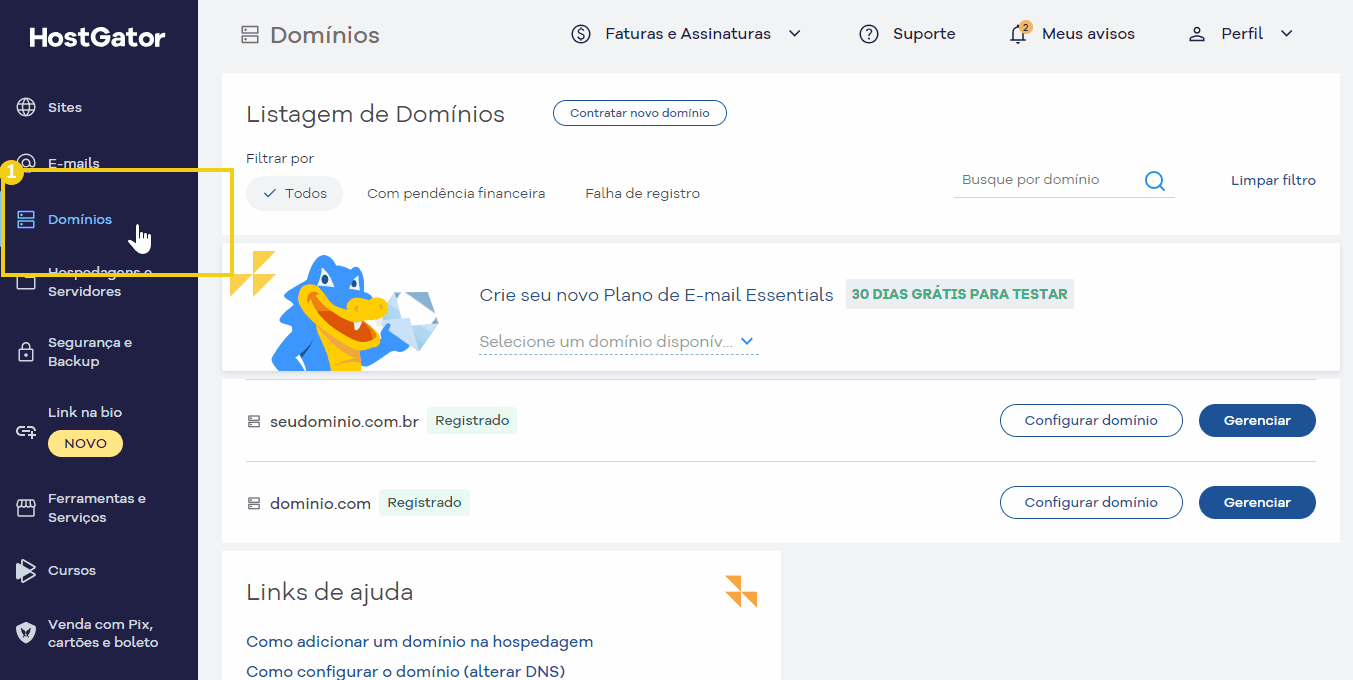
Task: Open Como configurar o domínio (alterar DNS)
Action: 405,672
